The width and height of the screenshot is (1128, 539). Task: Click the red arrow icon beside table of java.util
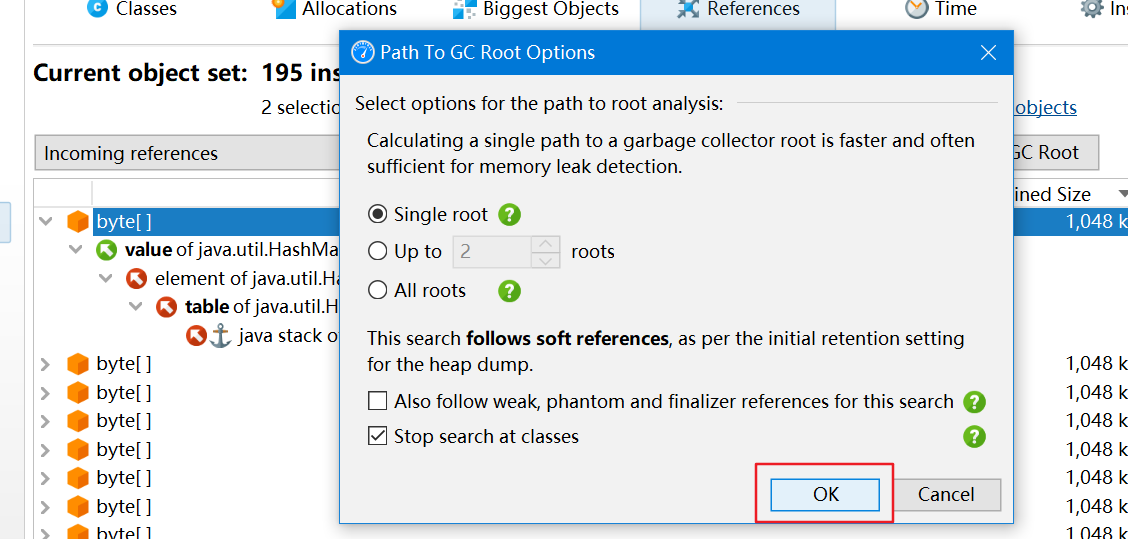coord(167,307)
